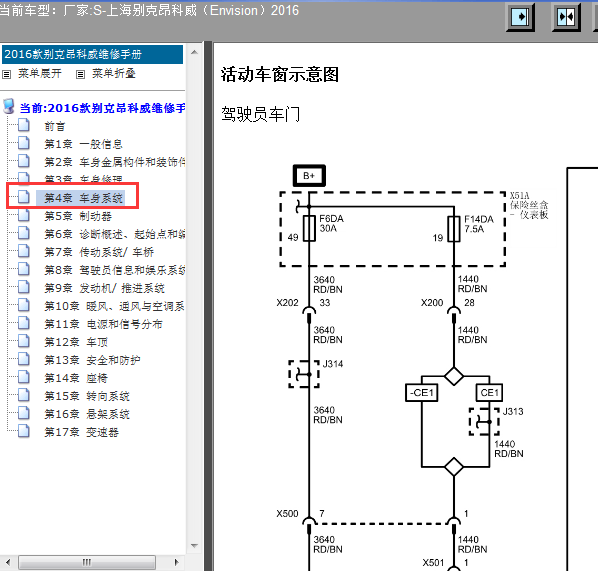598x571 pixels.
Task: Click the expand-panel arrow toolbar icon
Action: tap(520, 17)
